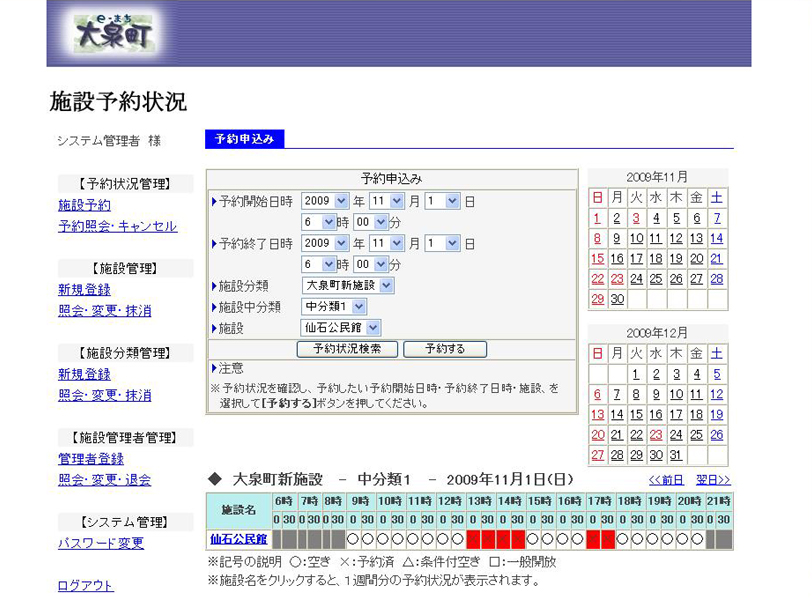Click the 2009年12月 calendar heading
The image size is (812, 600).
point(657,333)
